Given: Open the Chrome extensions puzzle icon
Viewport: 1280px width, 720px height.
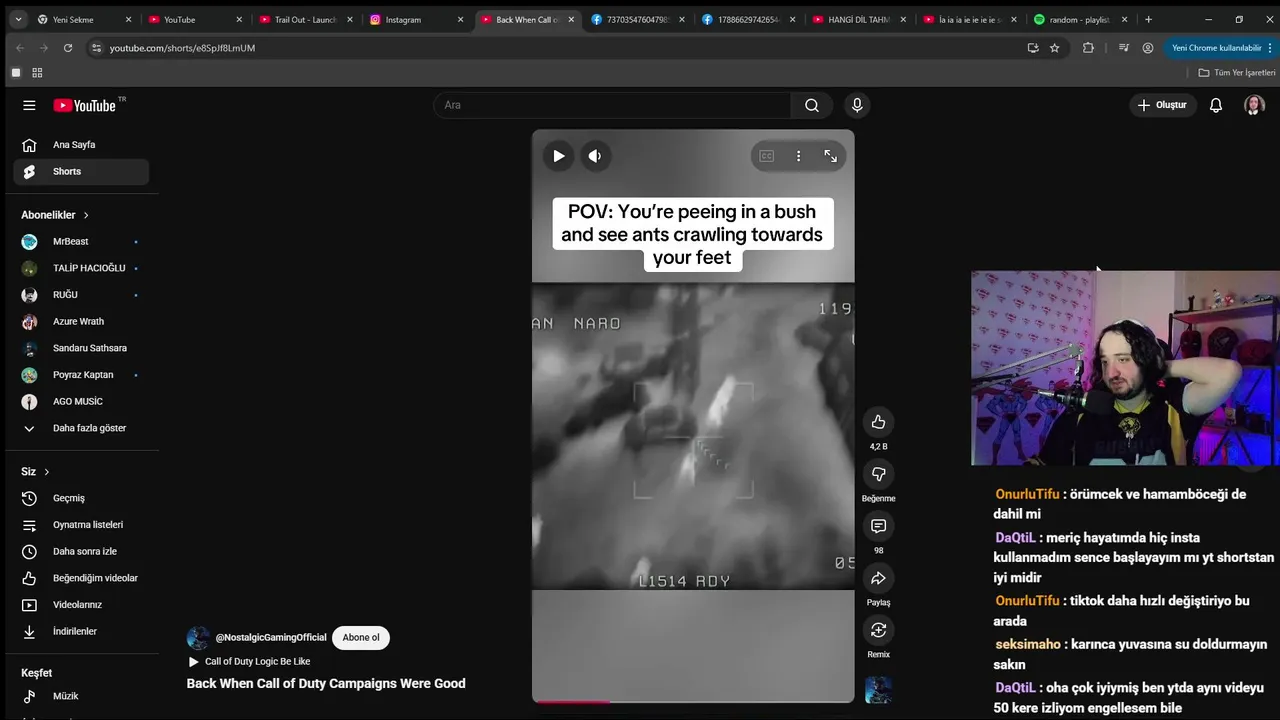Looking at the screenshot, I should 1088,48.
